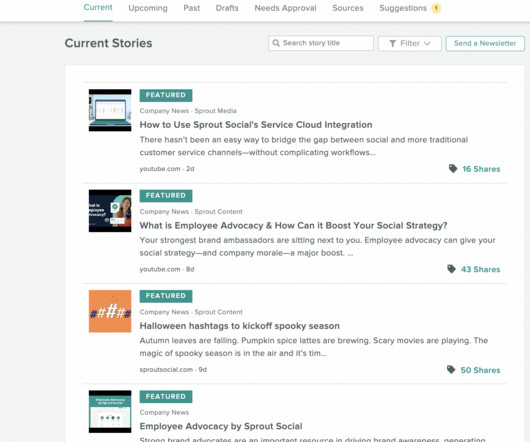
Task: Click the orange hashtag thumbnail
Action: (x=110, y=311)
